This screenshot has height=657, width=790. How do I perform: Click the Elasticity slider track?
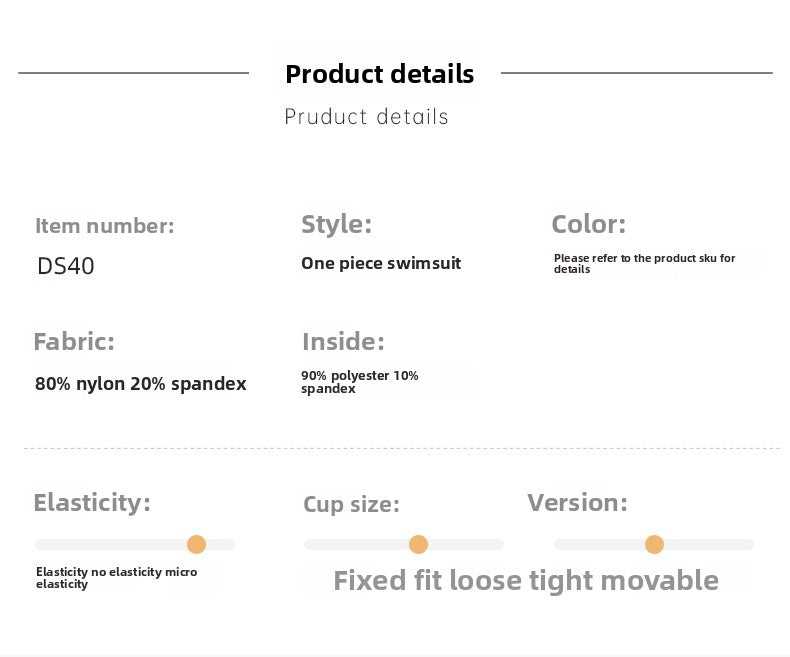click(x=135, y=544)
